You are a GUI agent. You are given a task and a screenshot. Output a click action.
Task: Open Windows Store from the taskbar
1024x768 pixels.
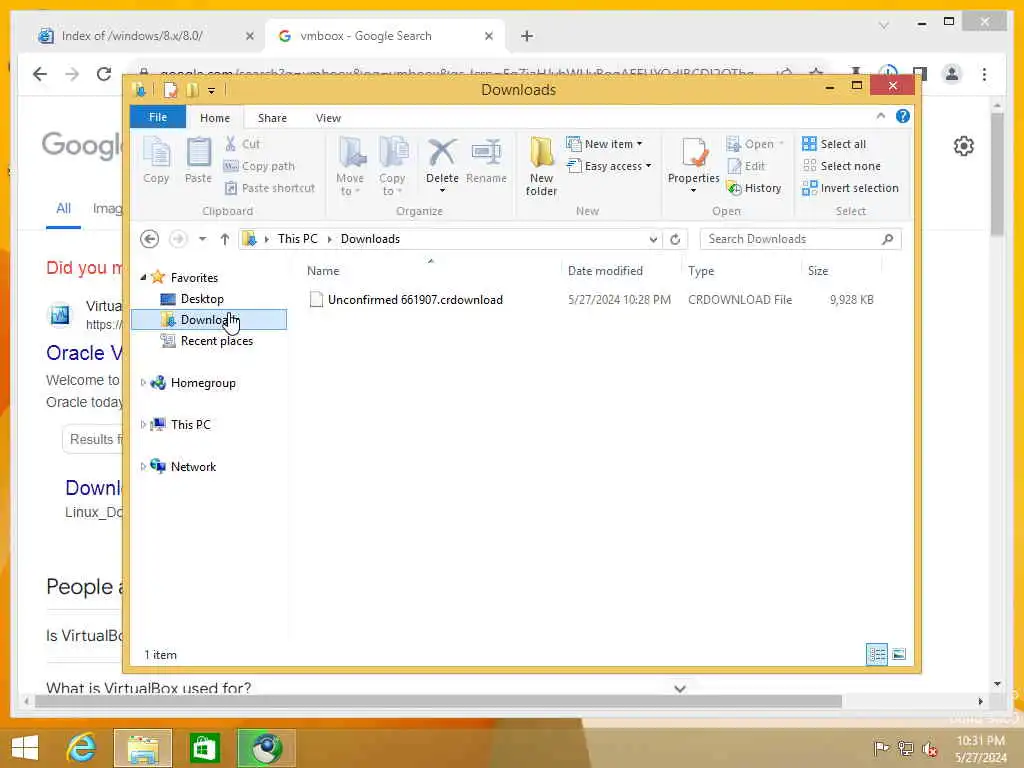tap(204, 748)
